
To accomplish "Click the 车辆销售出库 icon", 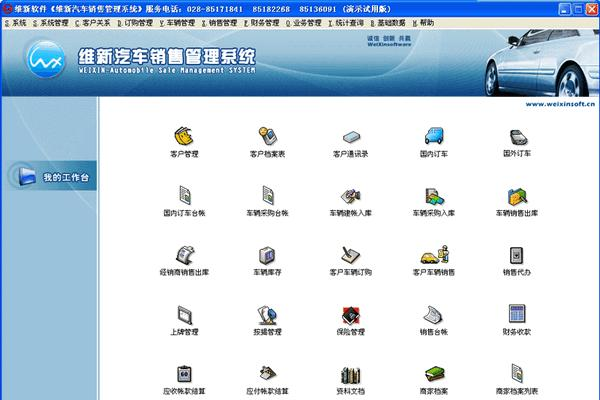I will (x=517, y=196).
